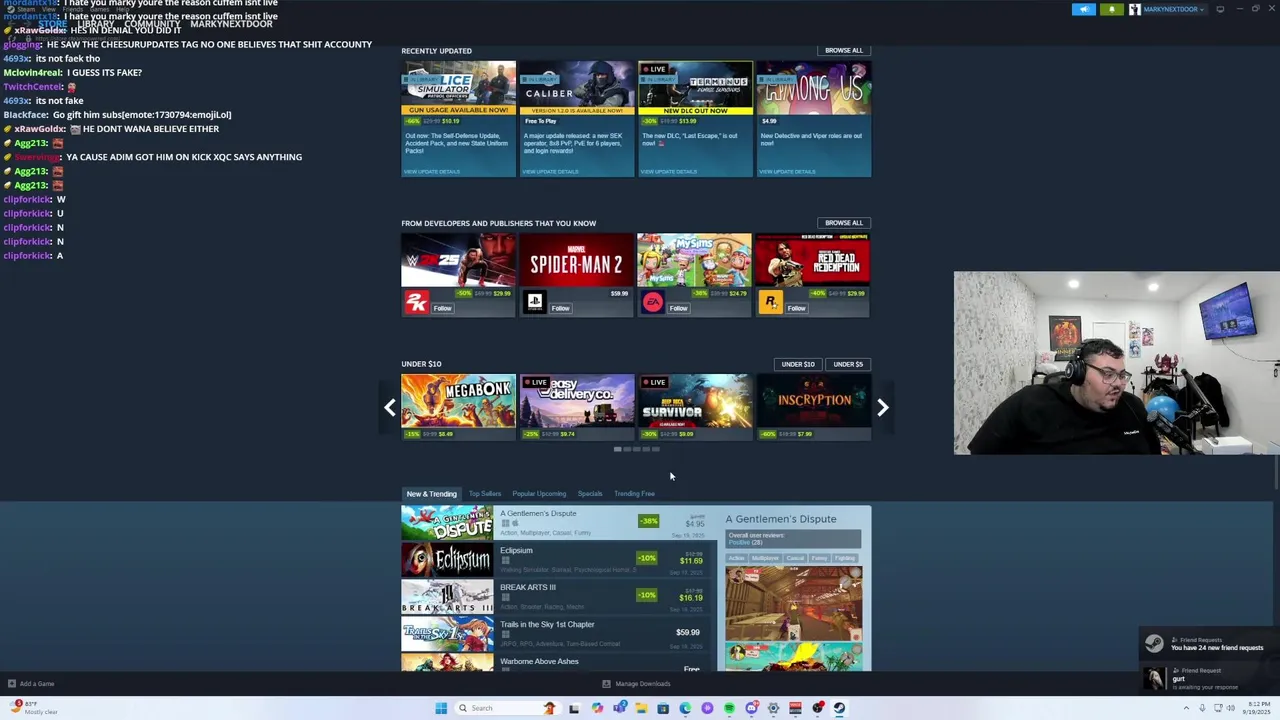
Task: Select Trails in the Sky 1st Chapter row
Action: pos(555,634)
